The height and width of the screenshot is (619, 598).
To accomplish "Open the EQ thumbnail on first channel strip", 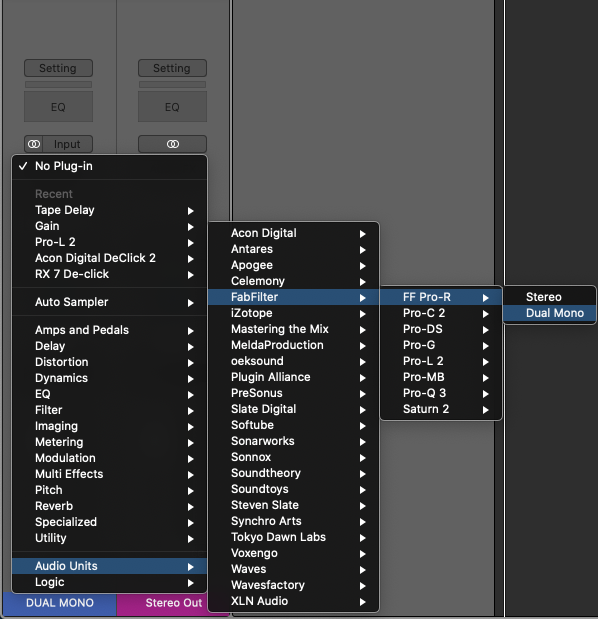I will click(58, 107).
